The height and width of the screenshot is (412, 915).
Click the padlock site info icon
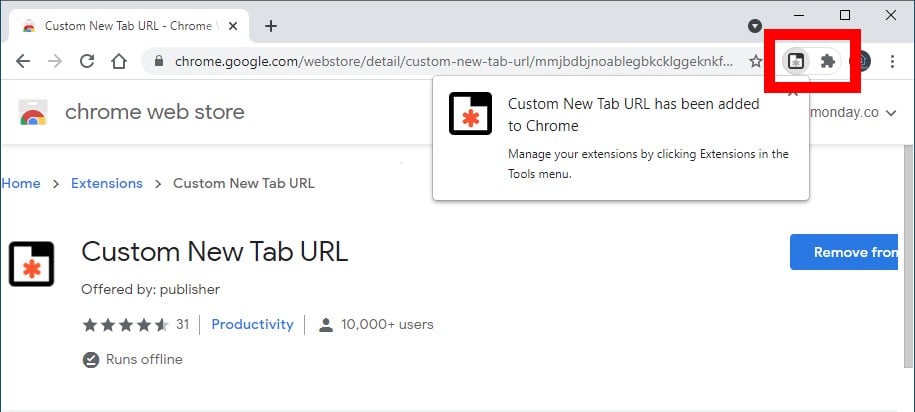pos(159,61)
